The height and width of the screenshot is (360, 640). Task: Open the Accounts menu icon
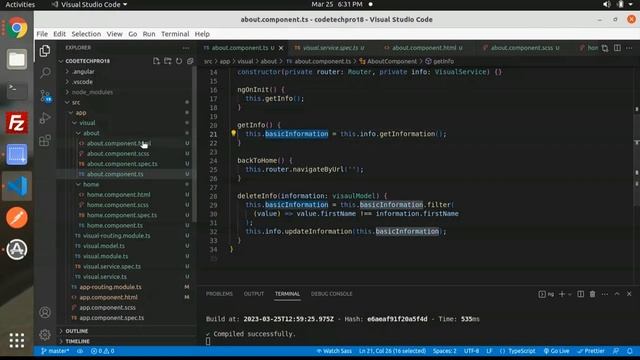[45, 312]
